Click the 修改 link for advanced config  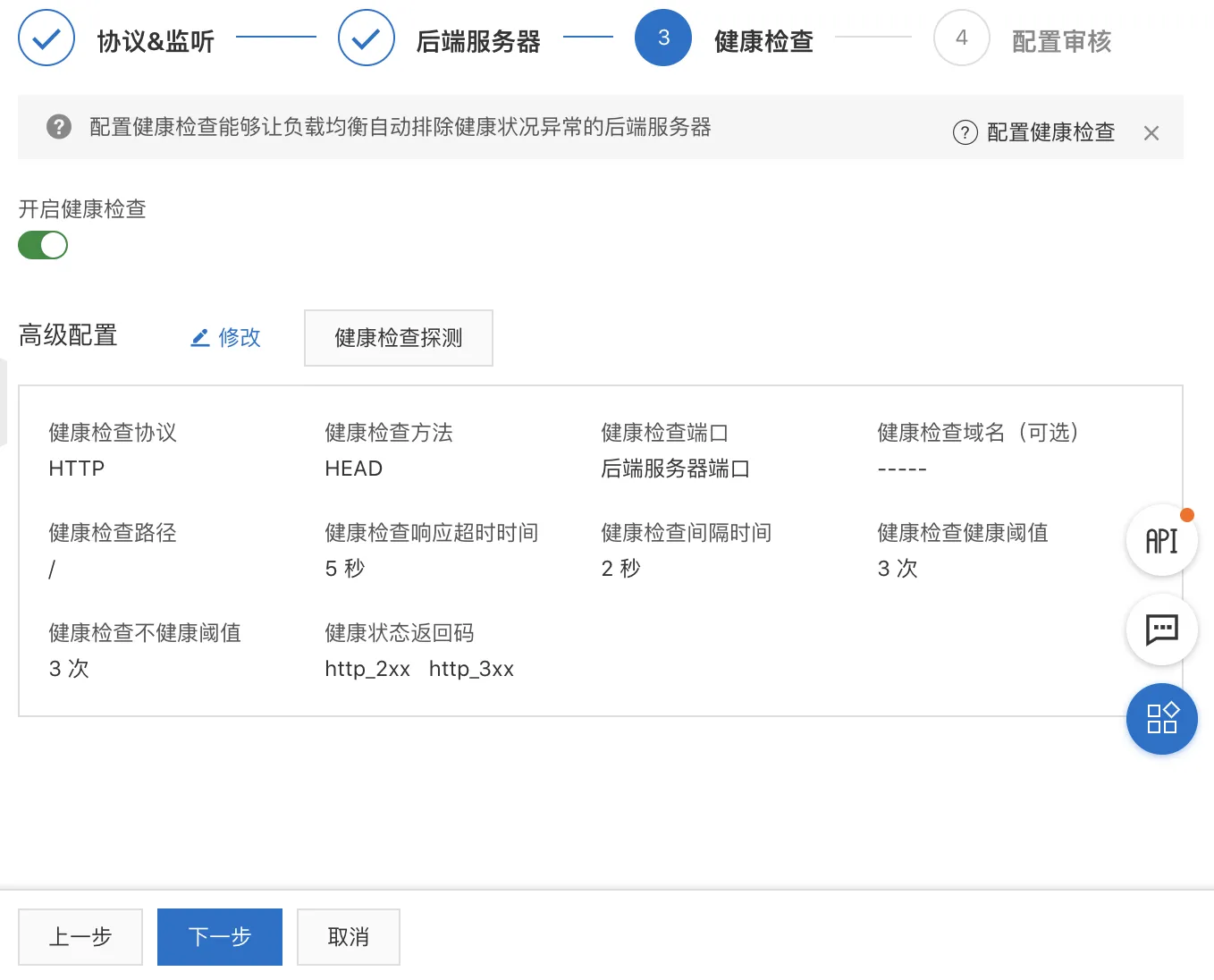click(x=240, y=337)
